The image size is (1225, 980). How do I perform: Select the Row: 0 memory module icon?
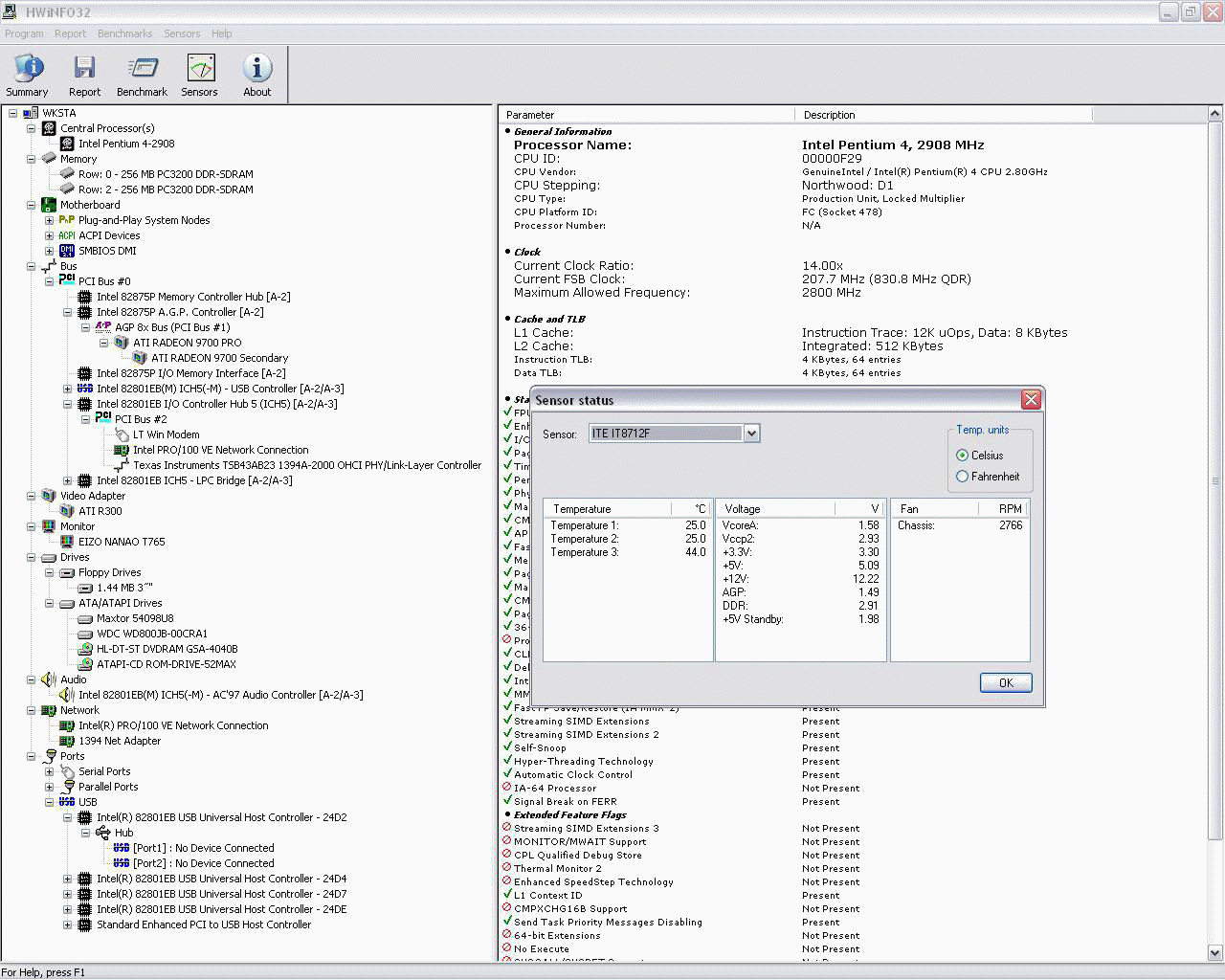[x=67, y=174]
